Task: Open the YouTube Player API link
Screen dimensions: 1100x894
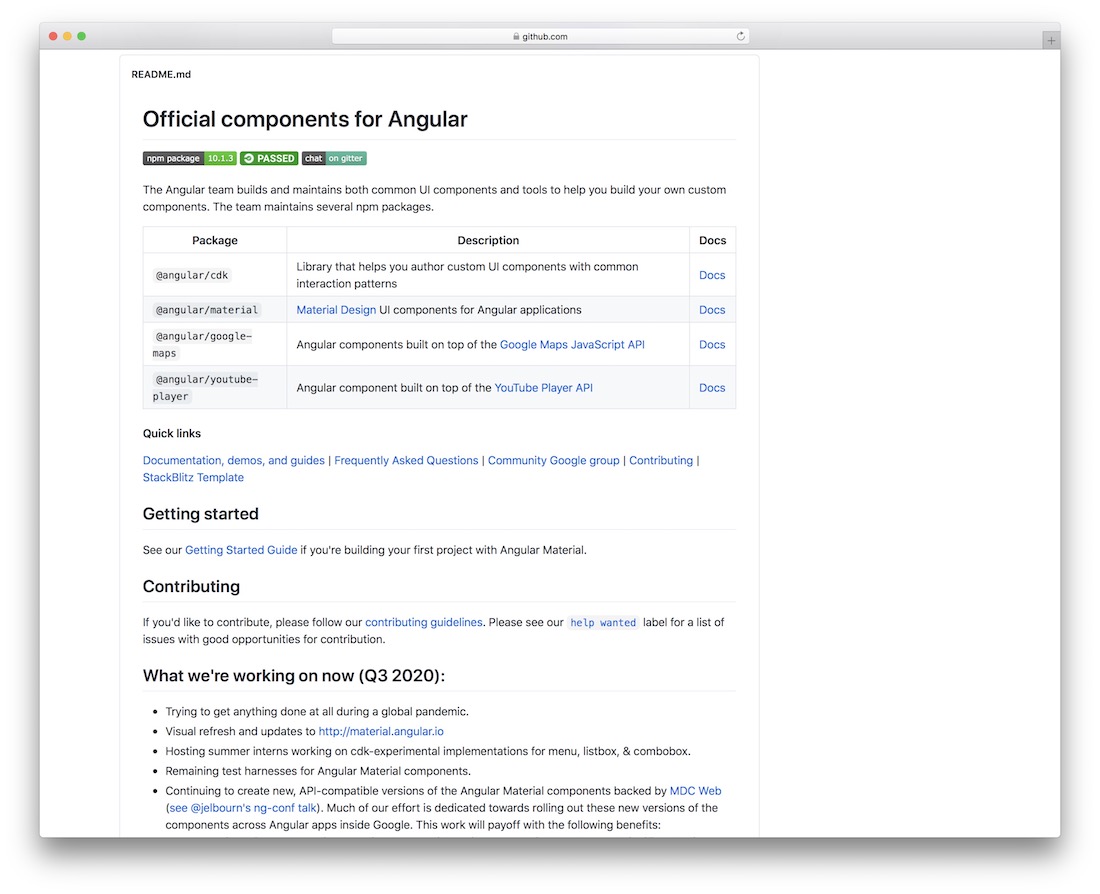Action: coord(544,387)
